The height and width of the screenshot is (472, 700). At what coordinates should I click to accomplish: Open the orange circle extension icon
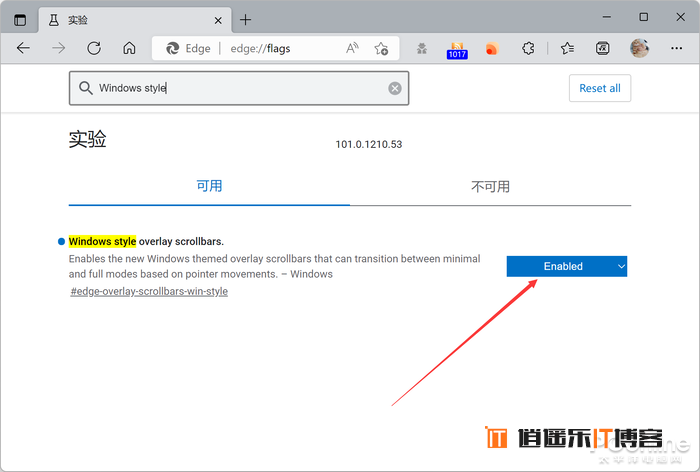(x=492, y=48)
